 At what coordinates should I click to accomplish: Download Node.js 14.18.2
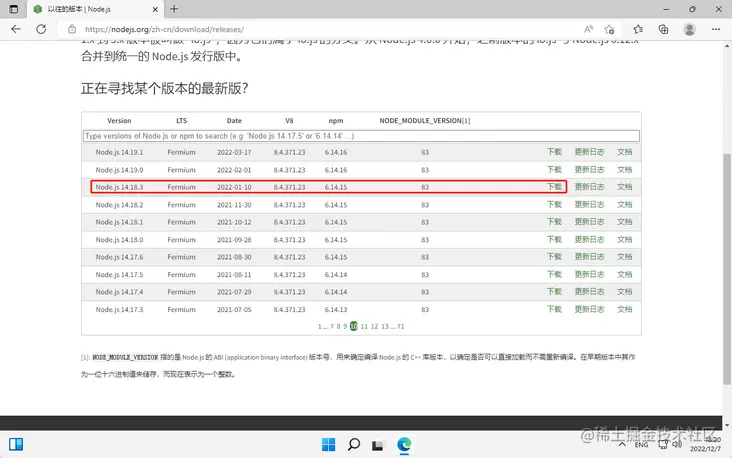click(x=554, y=204)
